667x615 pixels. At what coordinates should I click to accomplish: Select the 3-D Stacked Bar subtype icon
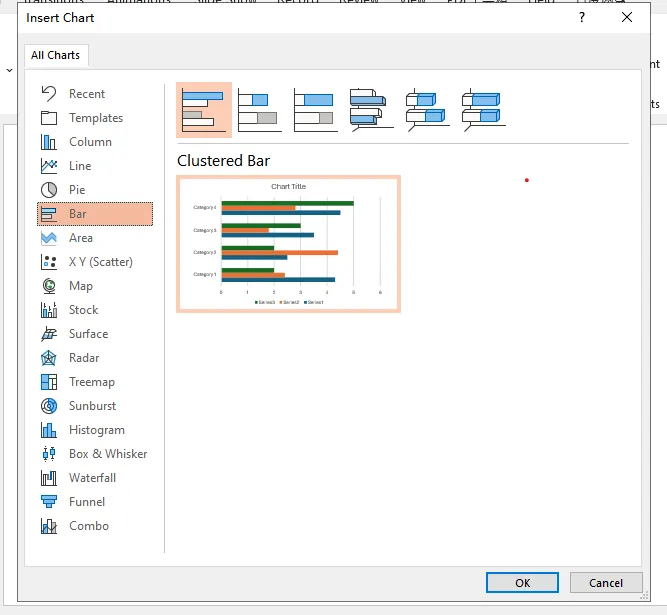pos(428,109)
